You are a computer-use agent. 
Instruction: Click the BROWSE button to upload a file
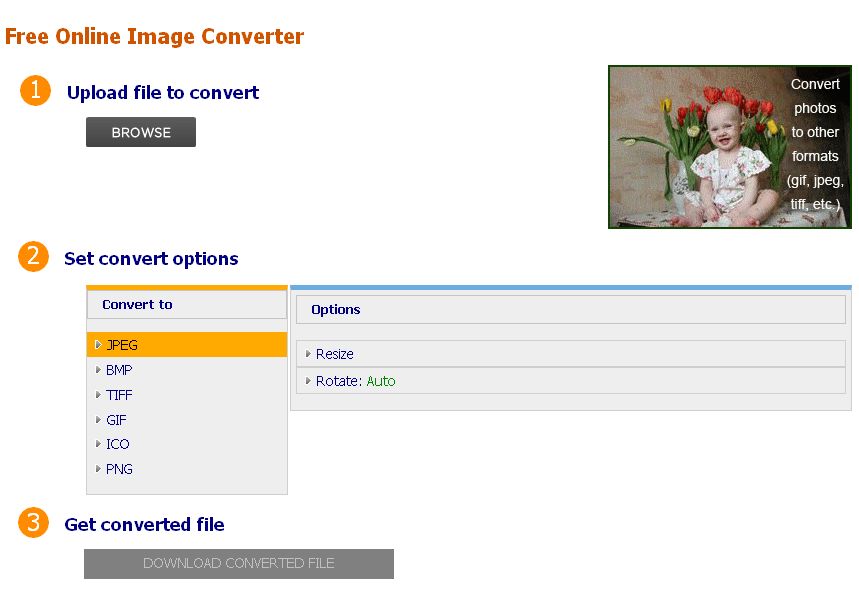140,131
